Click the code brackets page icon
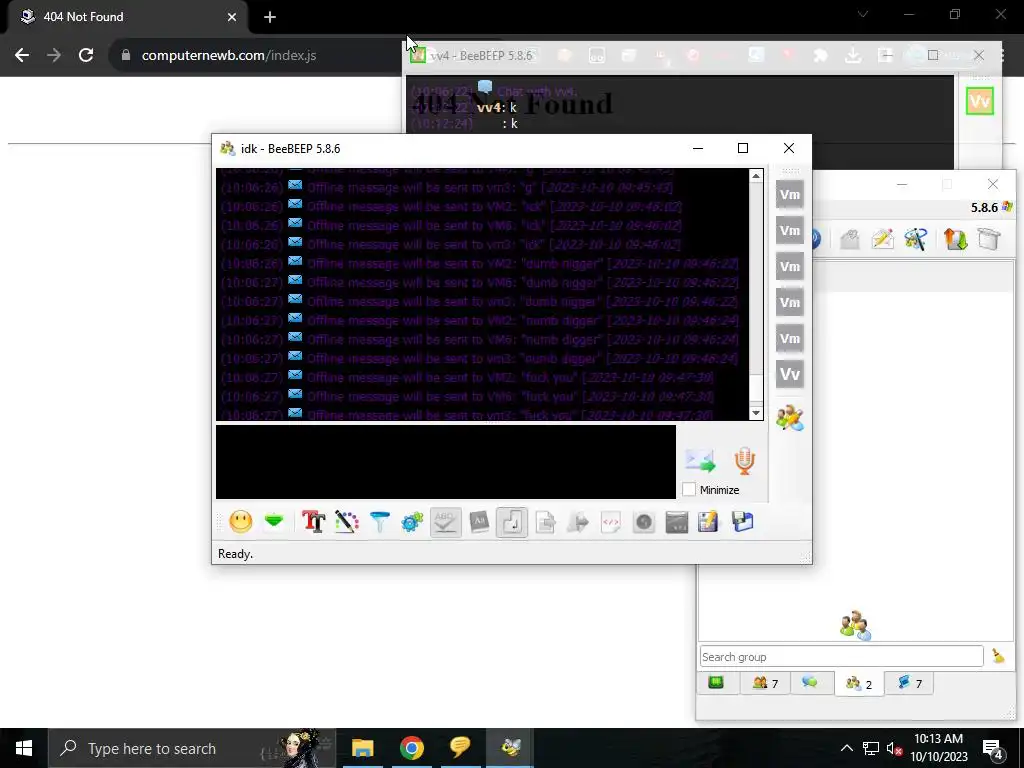Screen dimensions: 1024x768 [x=611, y=522]
